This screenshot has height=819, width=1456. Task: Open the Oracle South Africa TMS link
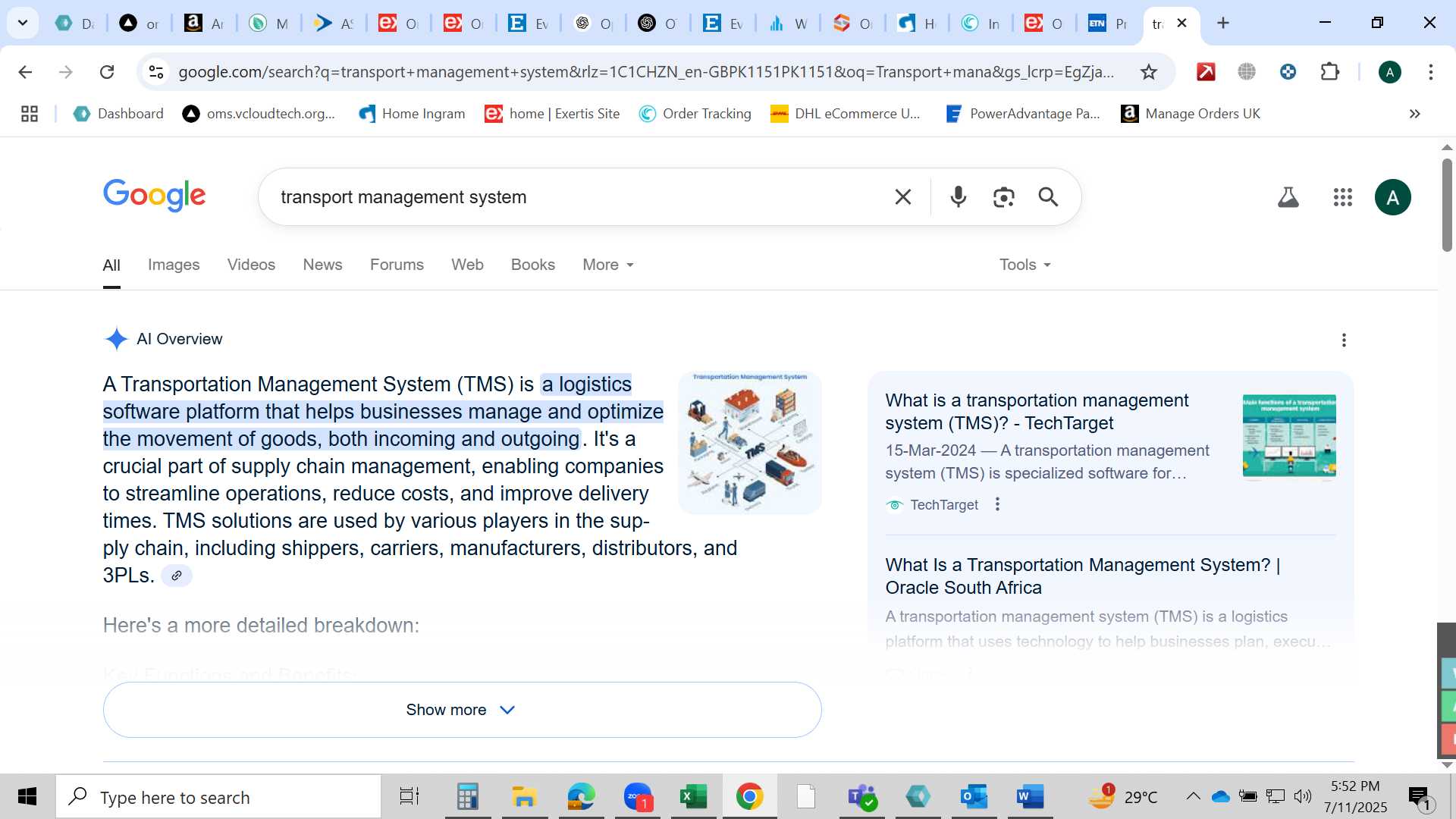[1082, 576]
